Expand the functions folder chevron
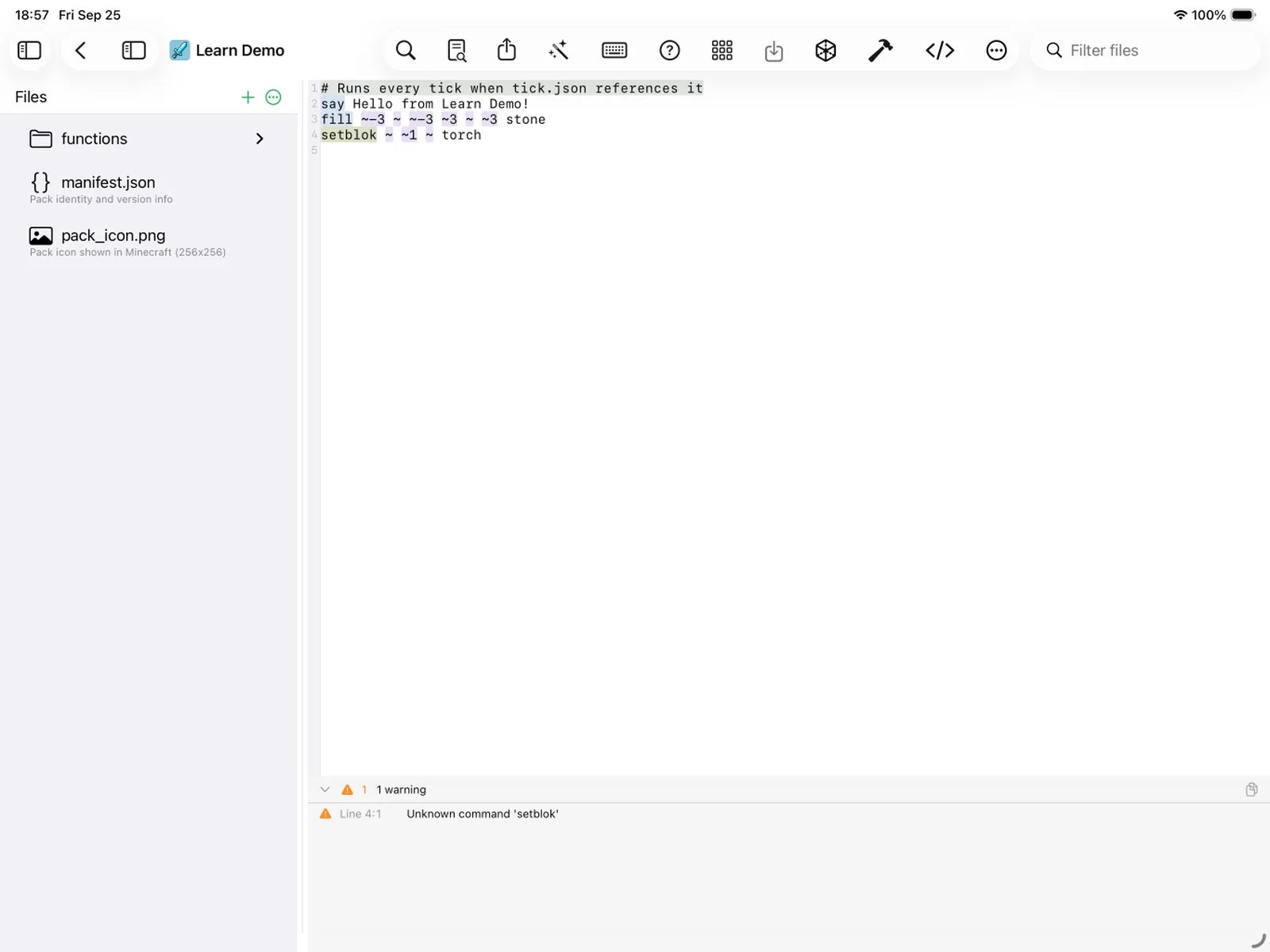This screenshot has height=952, width=1270. tap(260, 139)
